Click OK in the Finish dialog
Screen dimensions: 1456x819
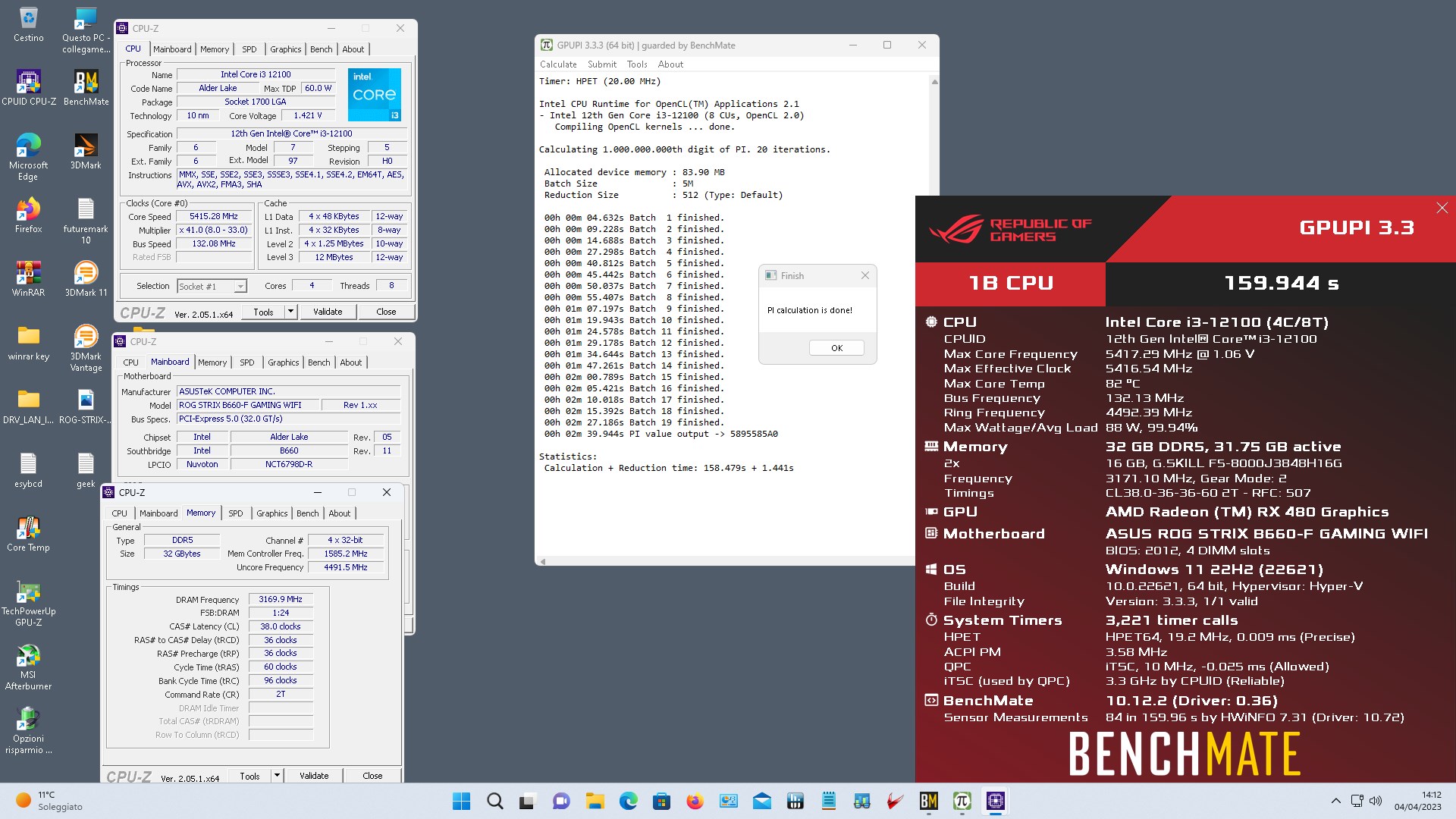pyautogui.click(x=836, y=348)
